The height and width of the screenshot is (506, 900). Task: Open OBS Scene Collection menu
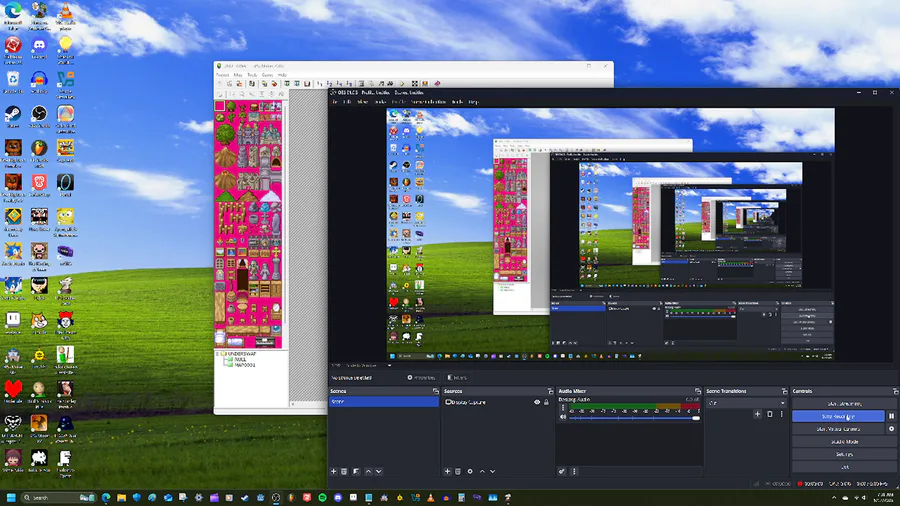coord(428,102)
